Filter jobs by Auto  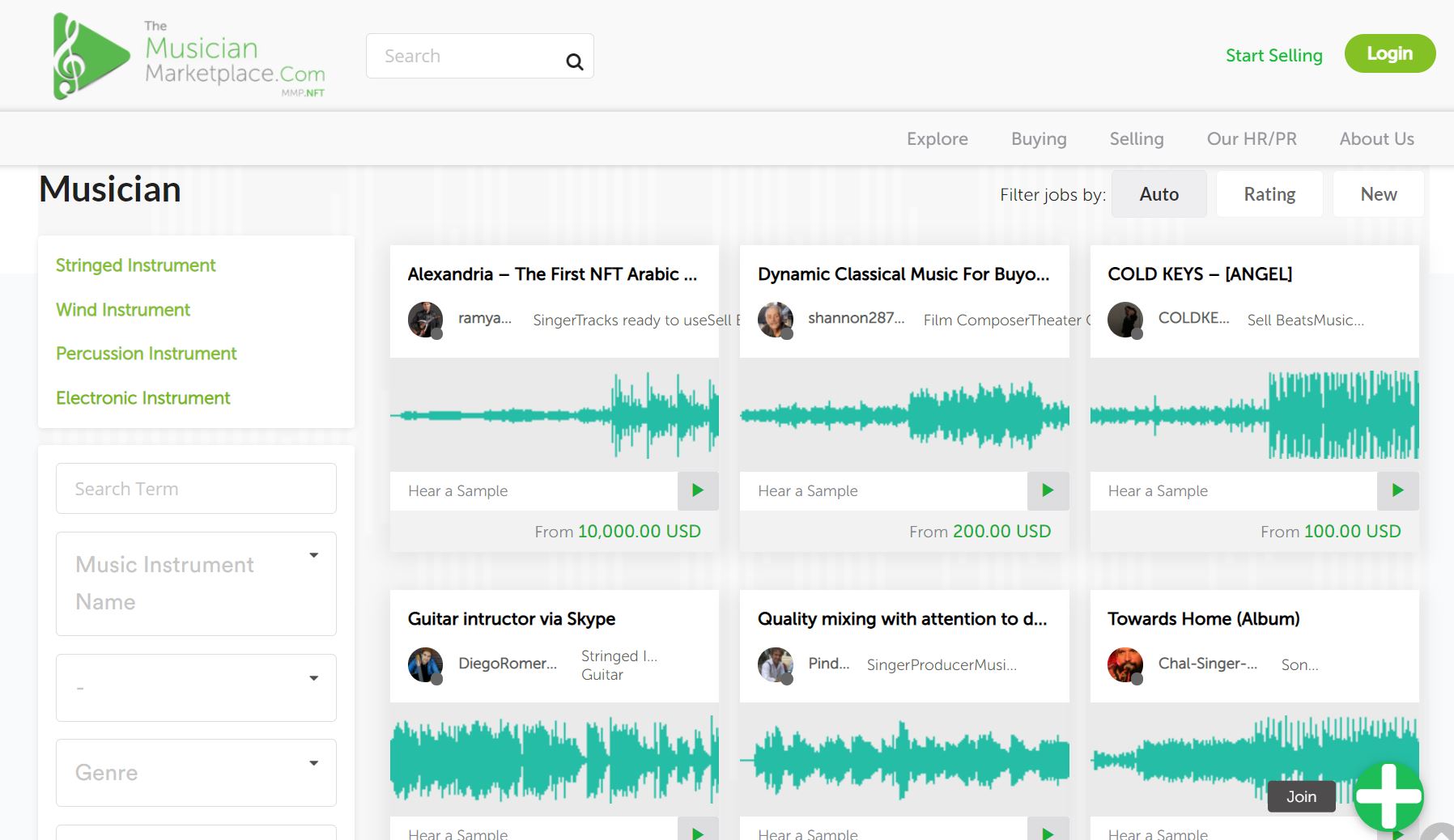1159,194
